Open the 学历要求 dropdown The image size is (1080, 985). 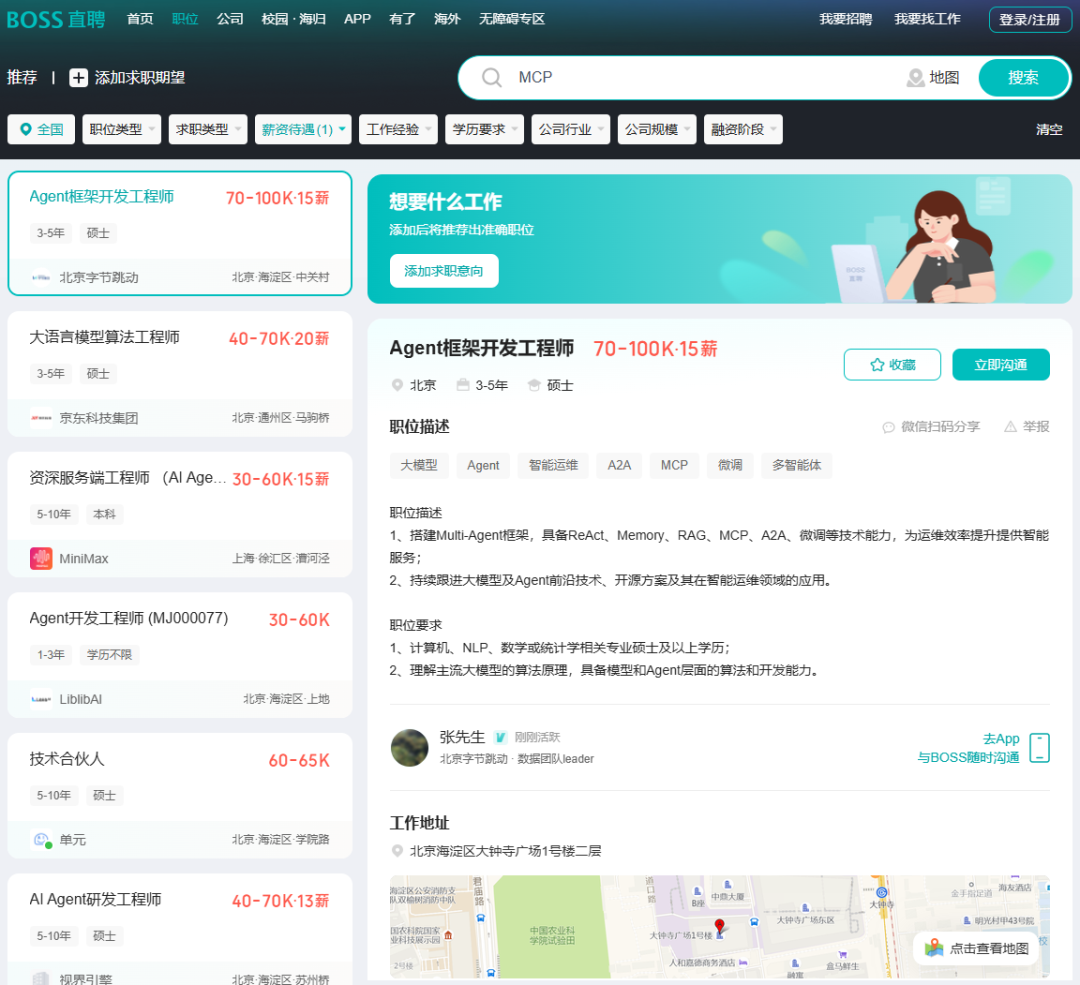coord(484,129)
